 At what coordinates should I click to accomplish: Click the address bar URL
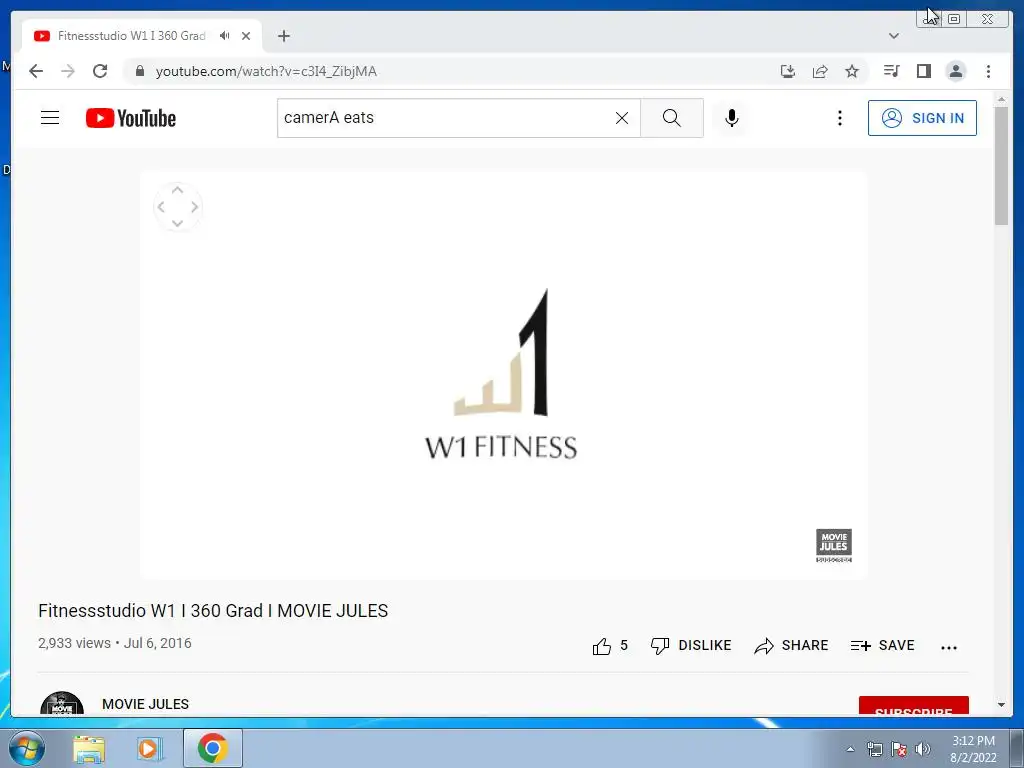[266, 71]
